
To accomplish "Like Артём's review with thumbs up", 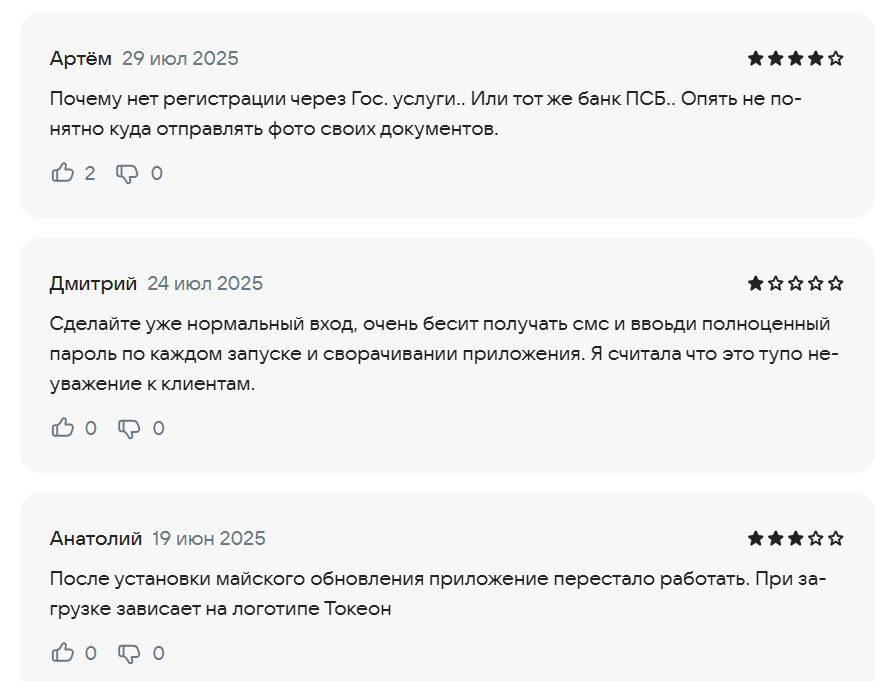I will (63, 173).
